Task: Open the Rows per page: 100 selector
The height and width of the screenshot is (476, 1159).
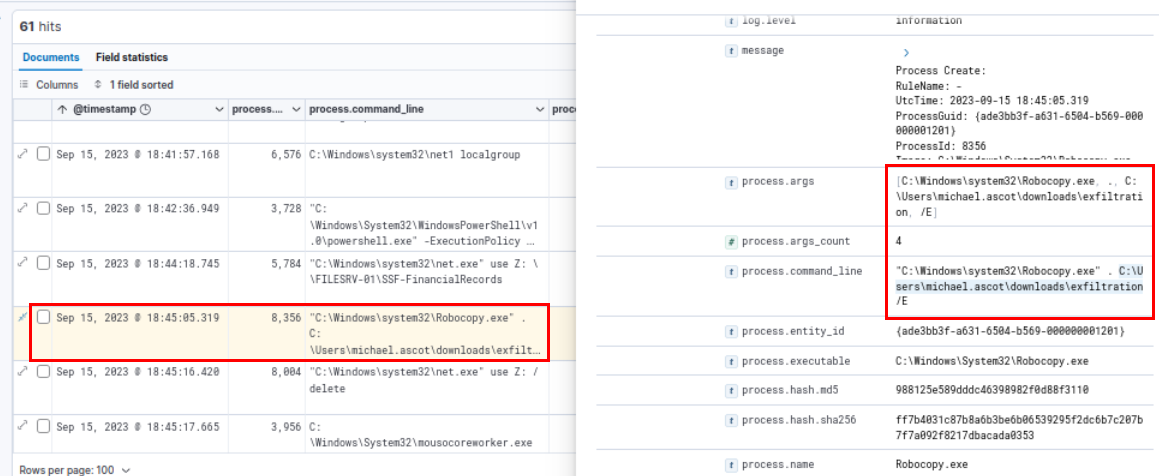Action: [75, 469]
